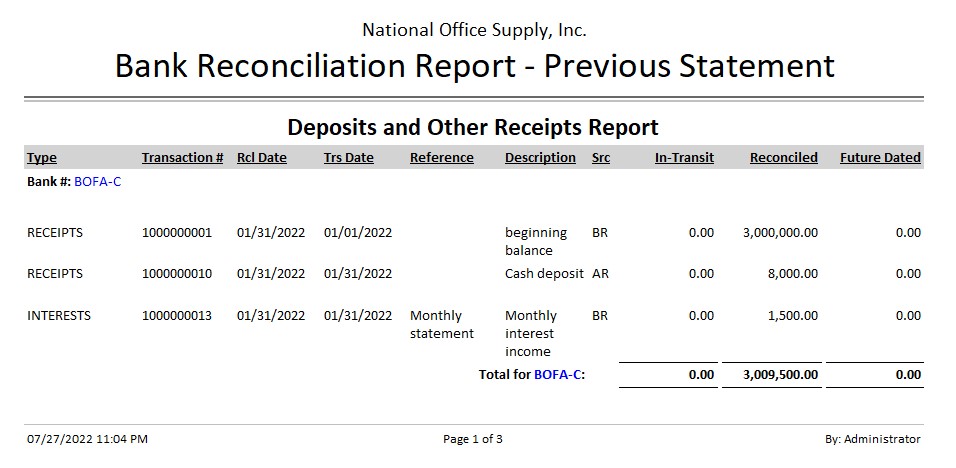Screen dimensions: 956x468
Task: Click the Type column header
Action: click(42, 158)
